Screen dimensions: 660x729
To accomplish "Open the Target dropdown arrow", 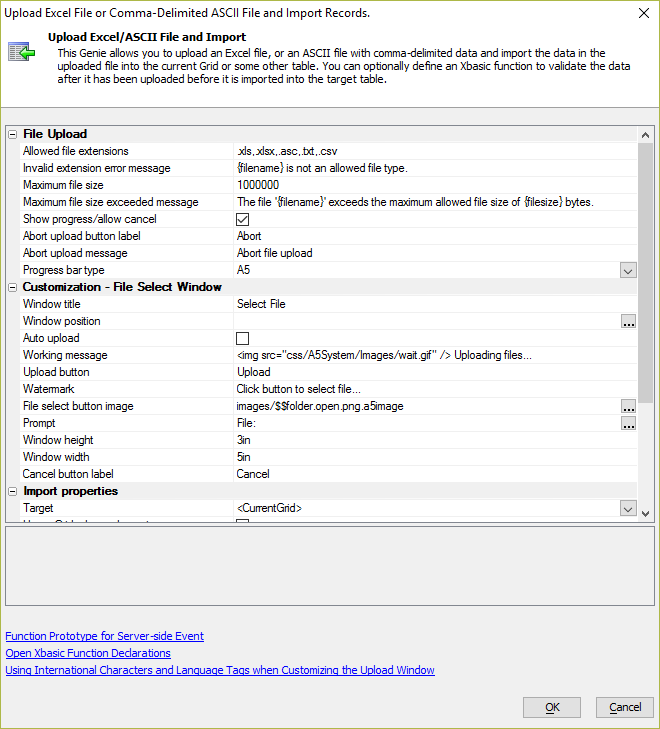I will click(x=628, y=509).
